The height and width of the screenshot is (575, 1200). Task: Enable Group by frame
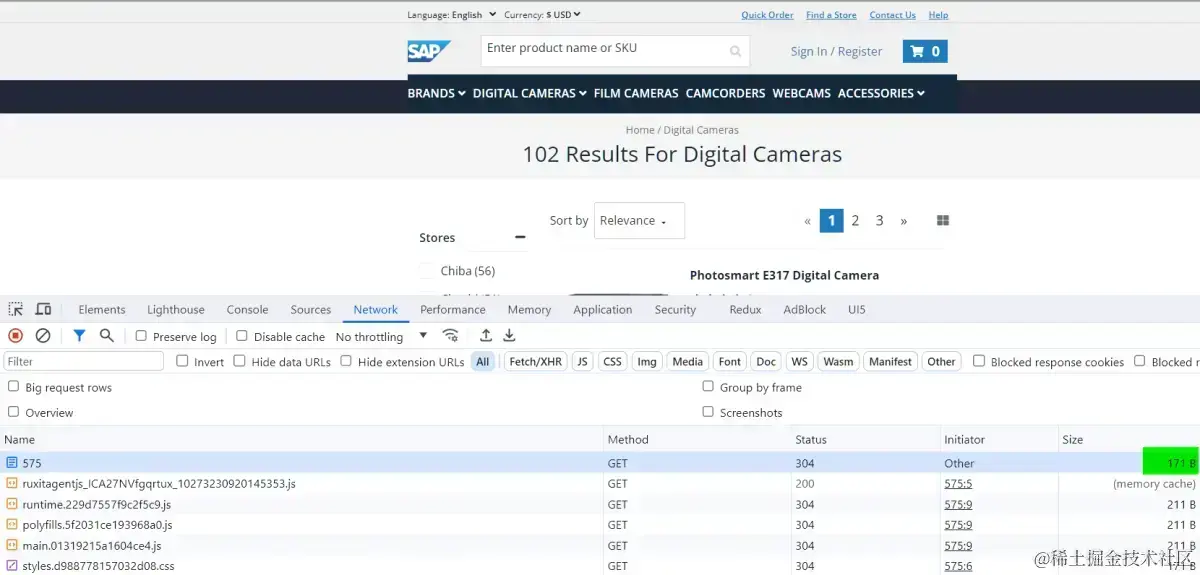[708, 386]
